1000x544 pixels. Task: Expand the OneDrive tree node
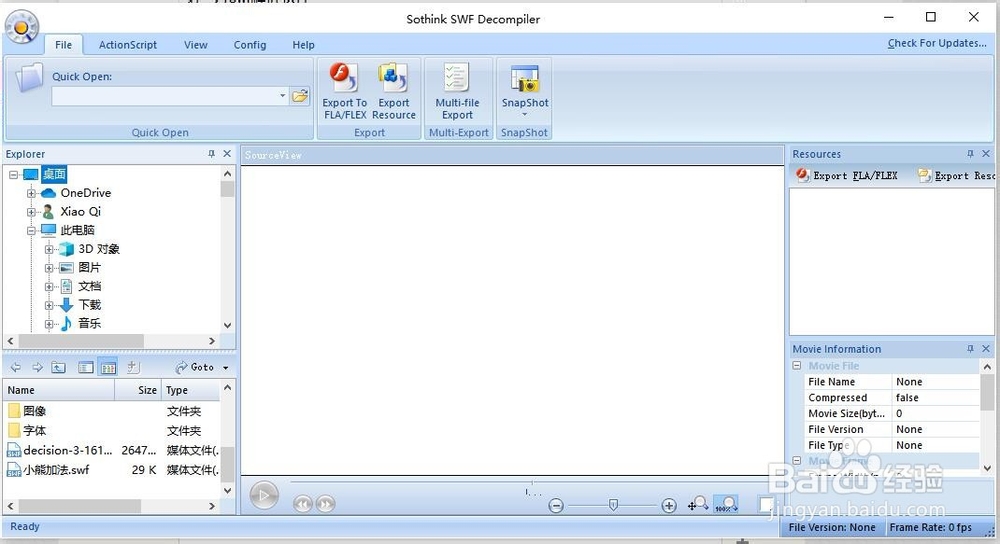[x=31, y=193]
